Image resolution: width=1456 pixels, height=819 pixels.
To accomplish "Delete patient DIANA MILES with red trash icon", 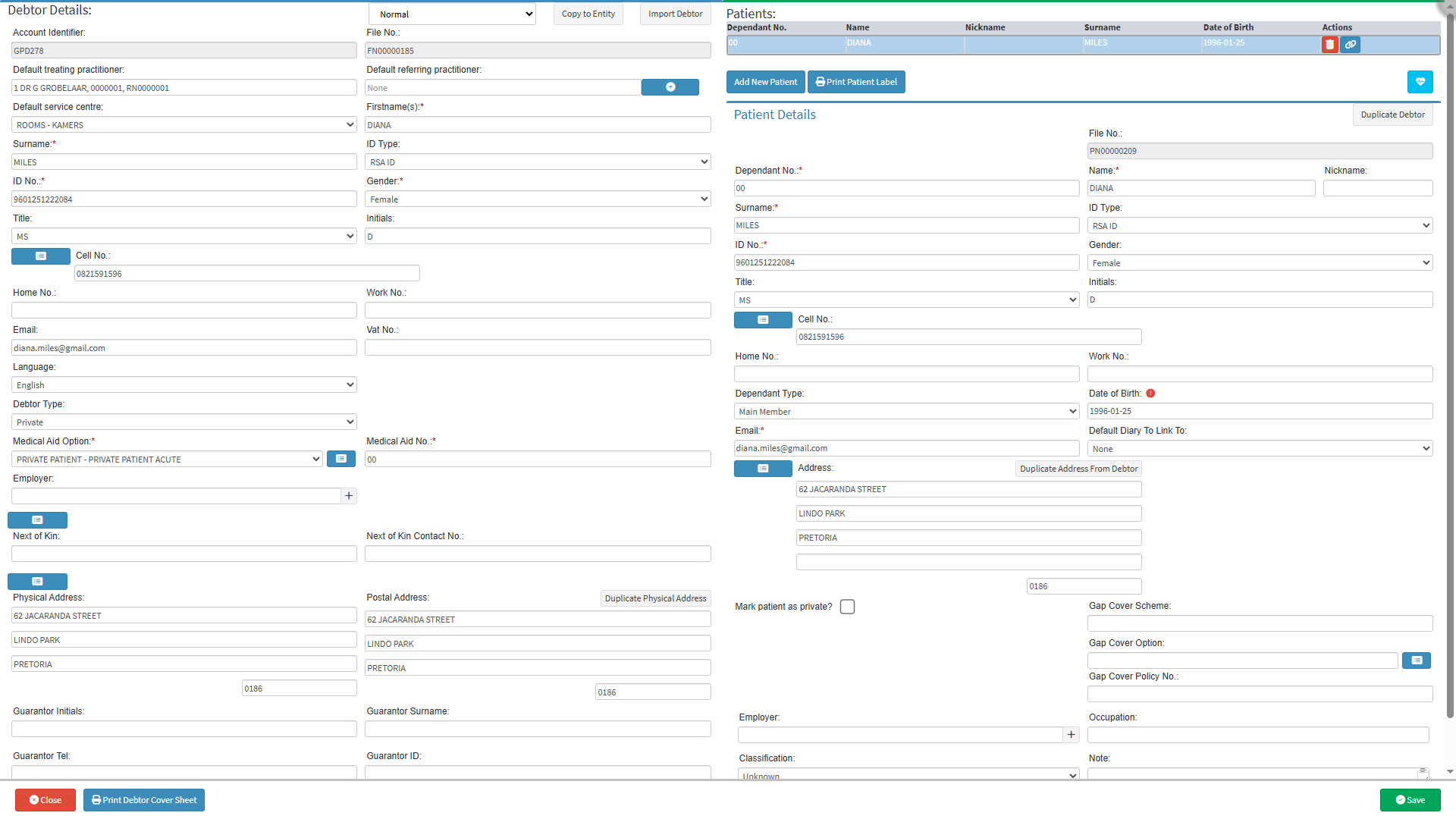I will (x=1329, y=45).
